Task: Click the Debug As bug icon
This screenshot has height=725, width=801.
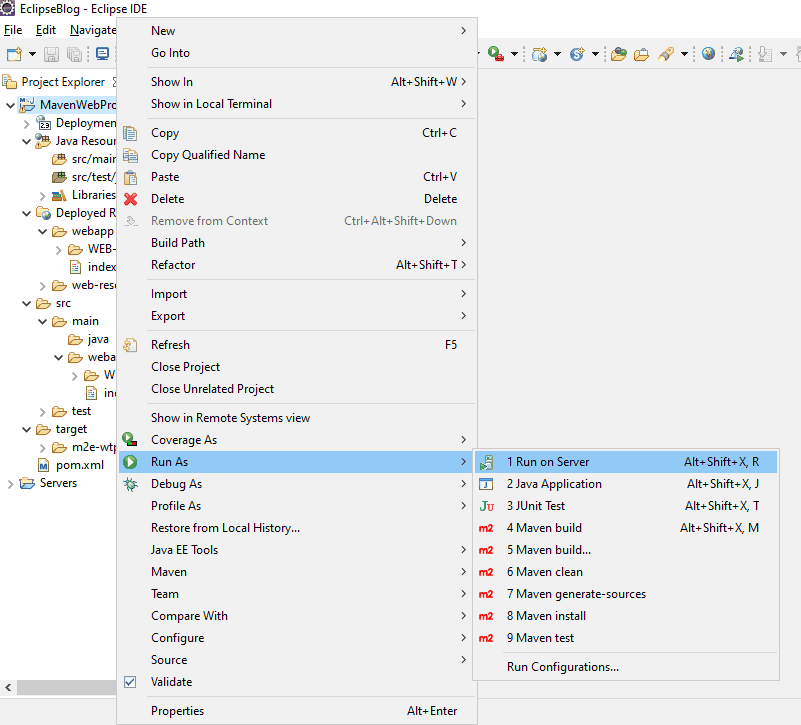Action: pyautogui.click(x=130, y=483)
